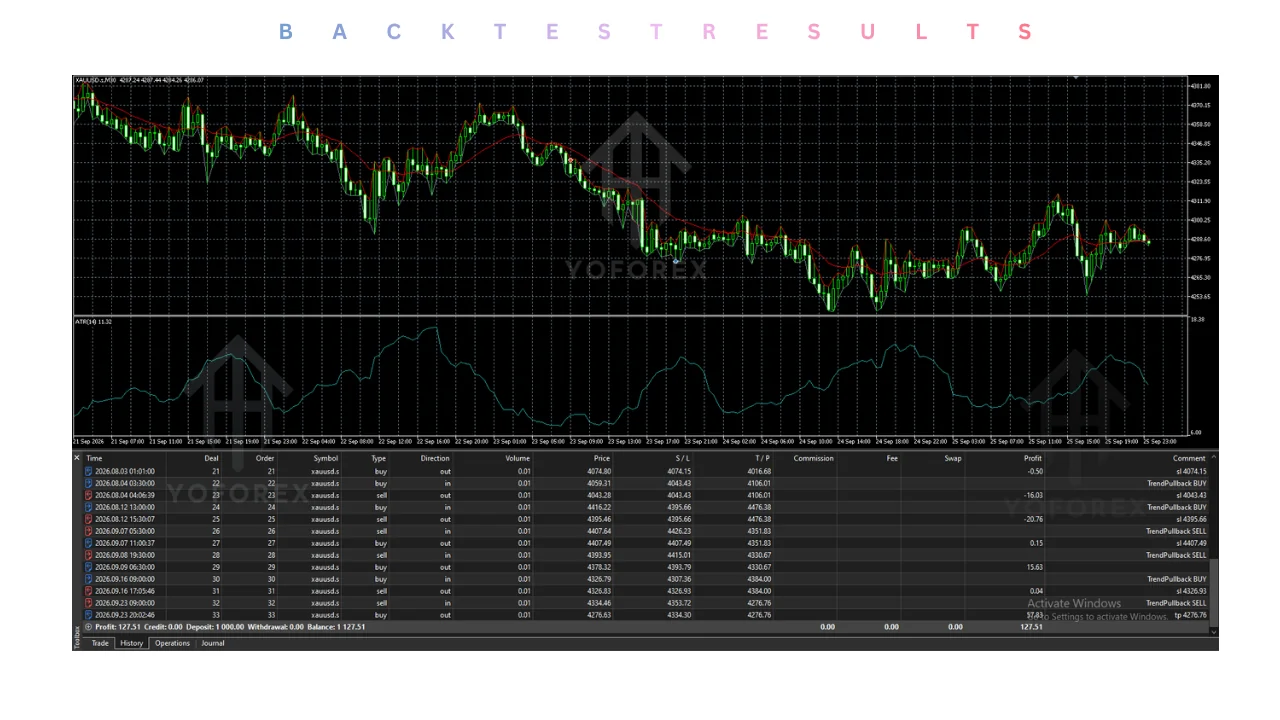Click the comment tp 4276.76
This screenshot has height=720, width=1280.
1191,615
